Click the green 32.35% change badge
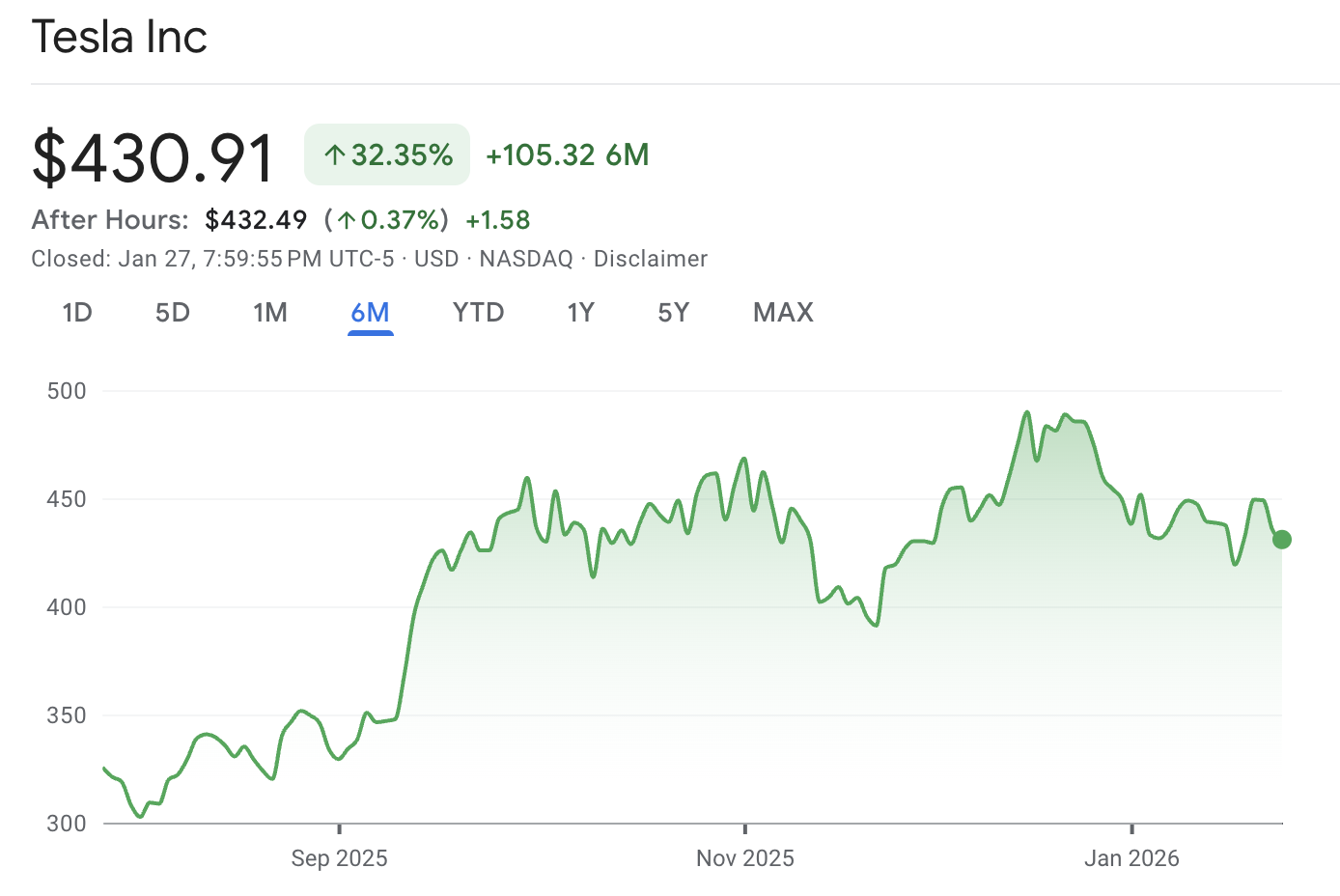This screenshot has height=896, width=1340. click(386, 154)
